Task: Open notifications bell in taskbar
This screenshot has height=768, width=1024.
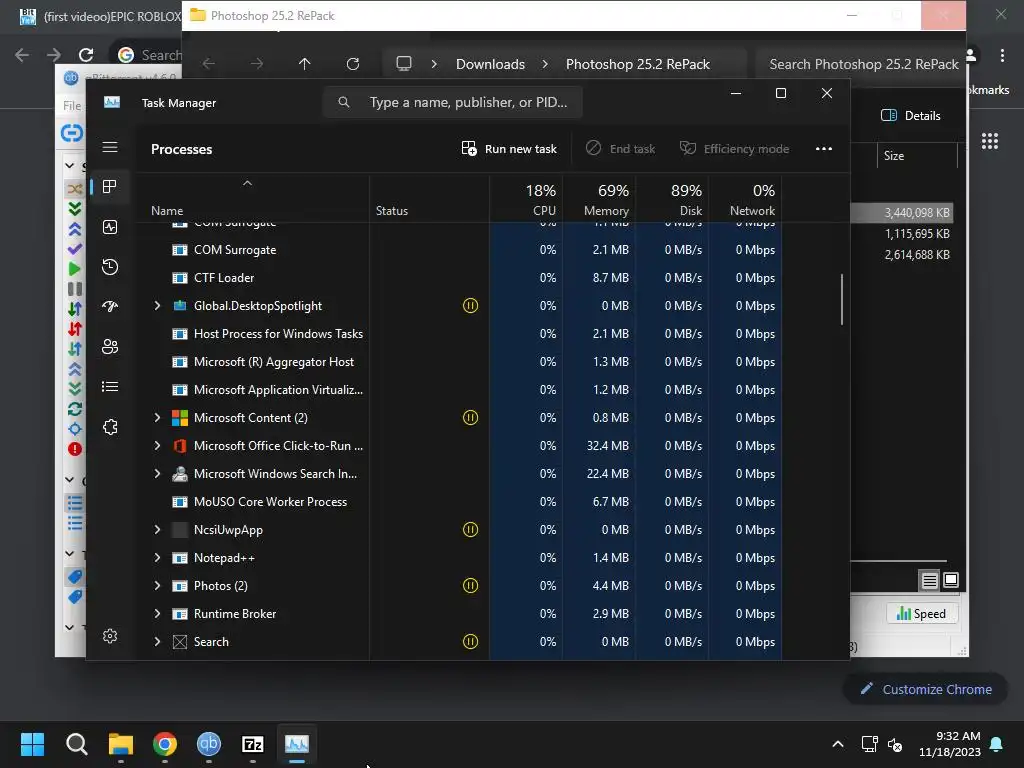Action: click(x=997, y=744)
